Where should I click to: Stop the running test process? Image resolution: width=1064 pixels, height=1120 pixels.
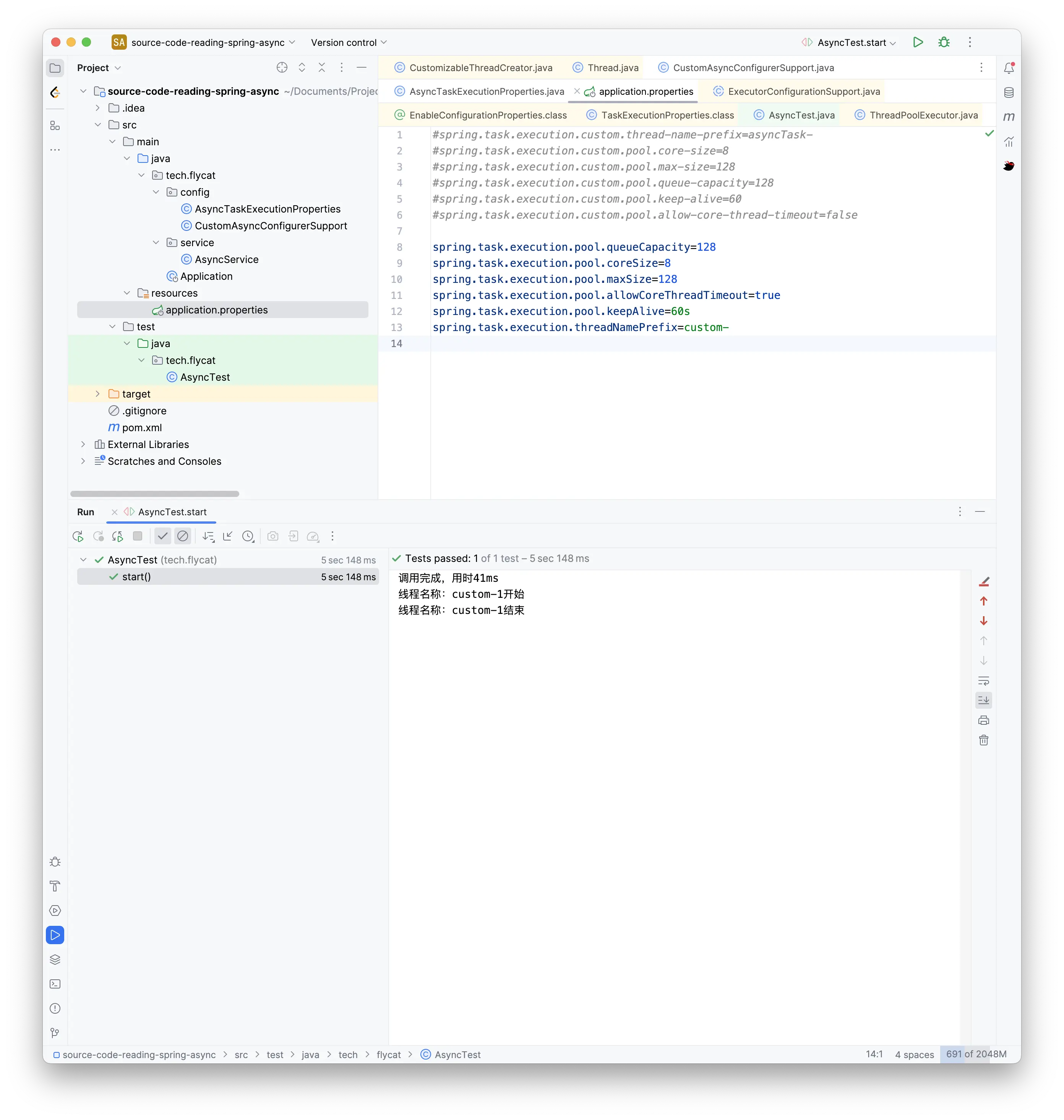click(137, 536)
